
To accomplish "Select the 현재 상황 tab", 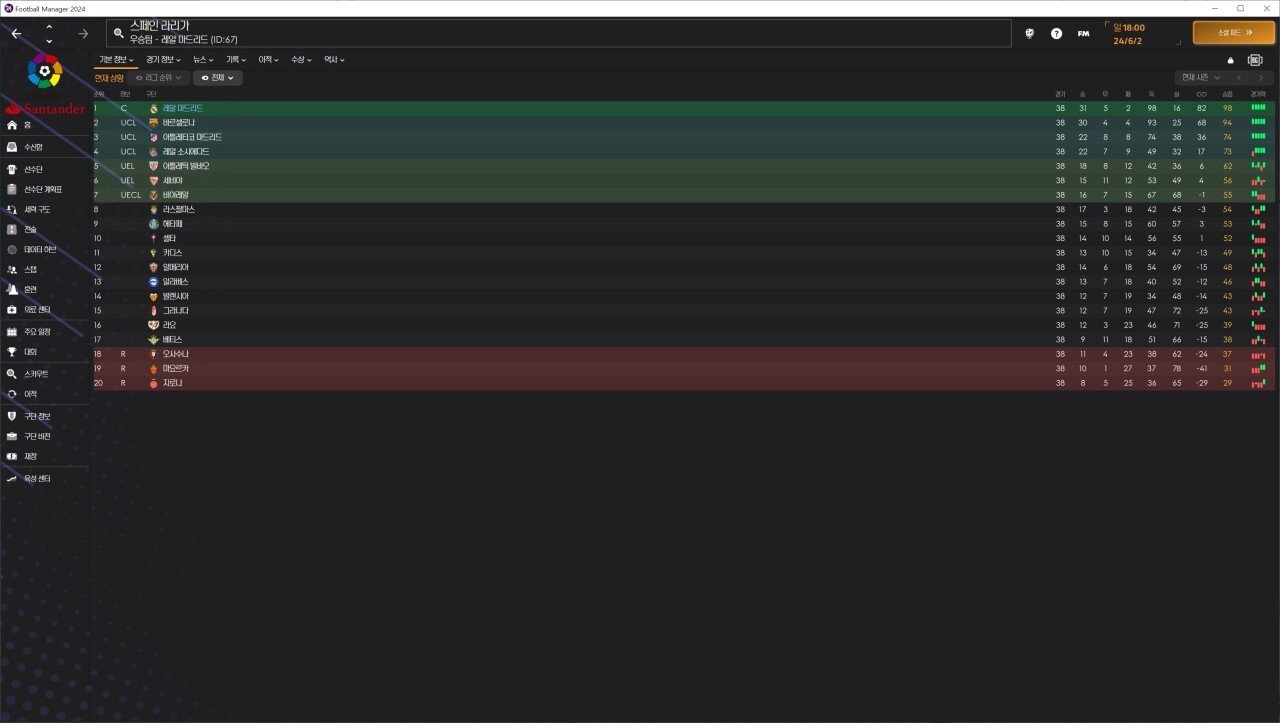I will pyautogui.click(x=109, y=78).
